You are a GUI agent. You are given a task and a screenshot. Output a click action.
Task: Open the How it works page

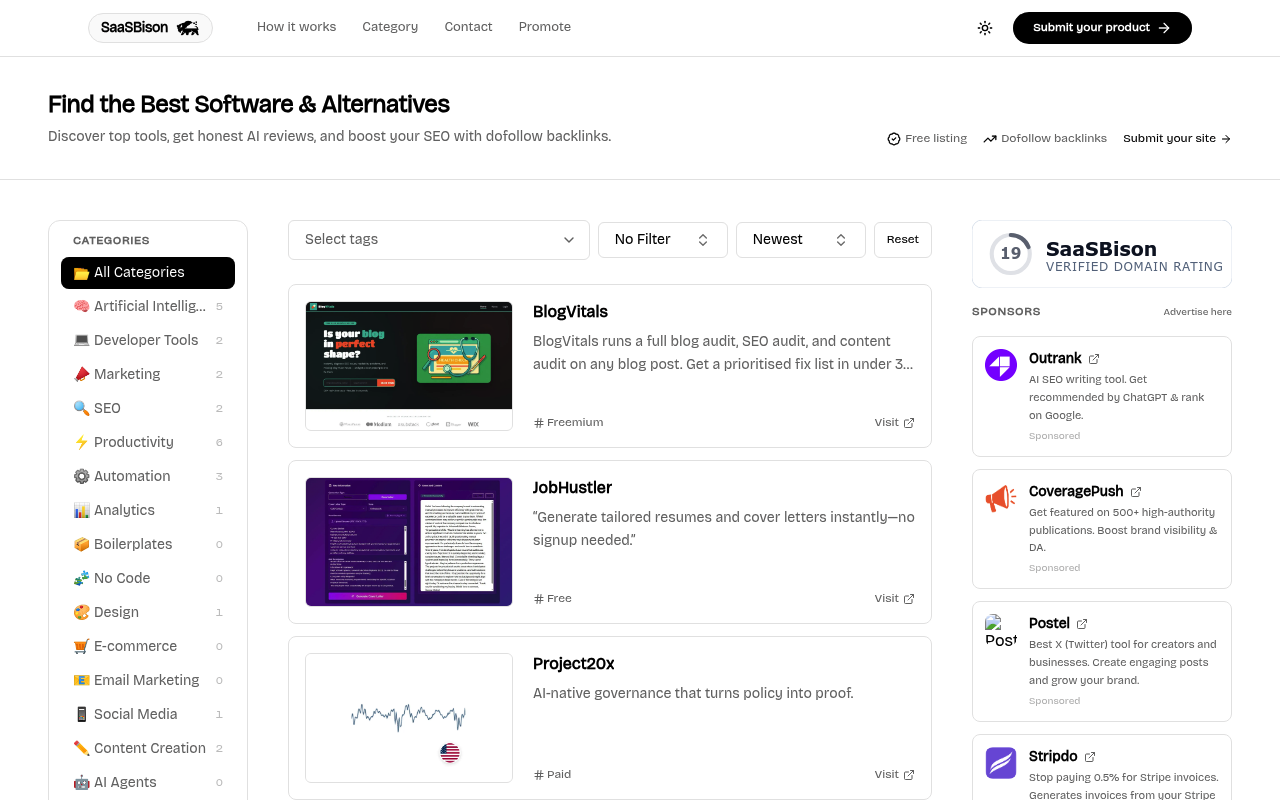pyautogui.click(x=296, y=27)
